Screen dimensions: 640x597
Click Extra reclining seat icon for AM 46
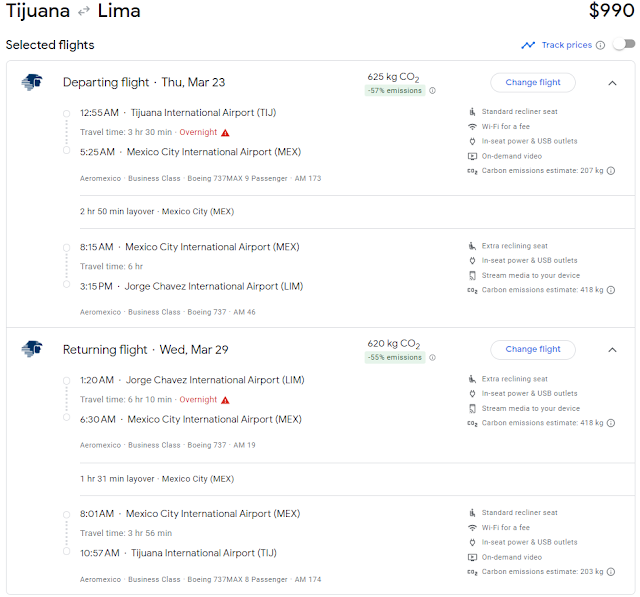[x=472, y=246]
